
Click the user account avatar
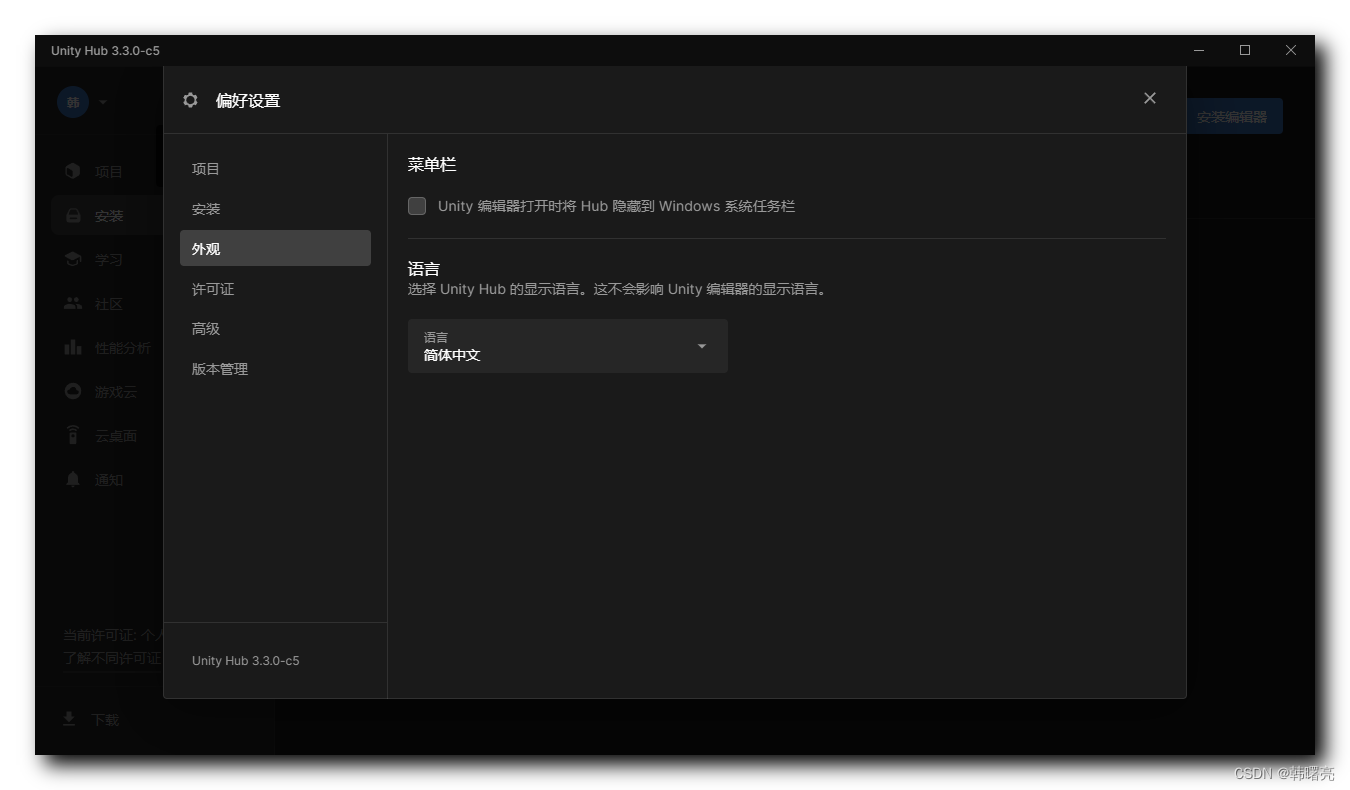73,102
